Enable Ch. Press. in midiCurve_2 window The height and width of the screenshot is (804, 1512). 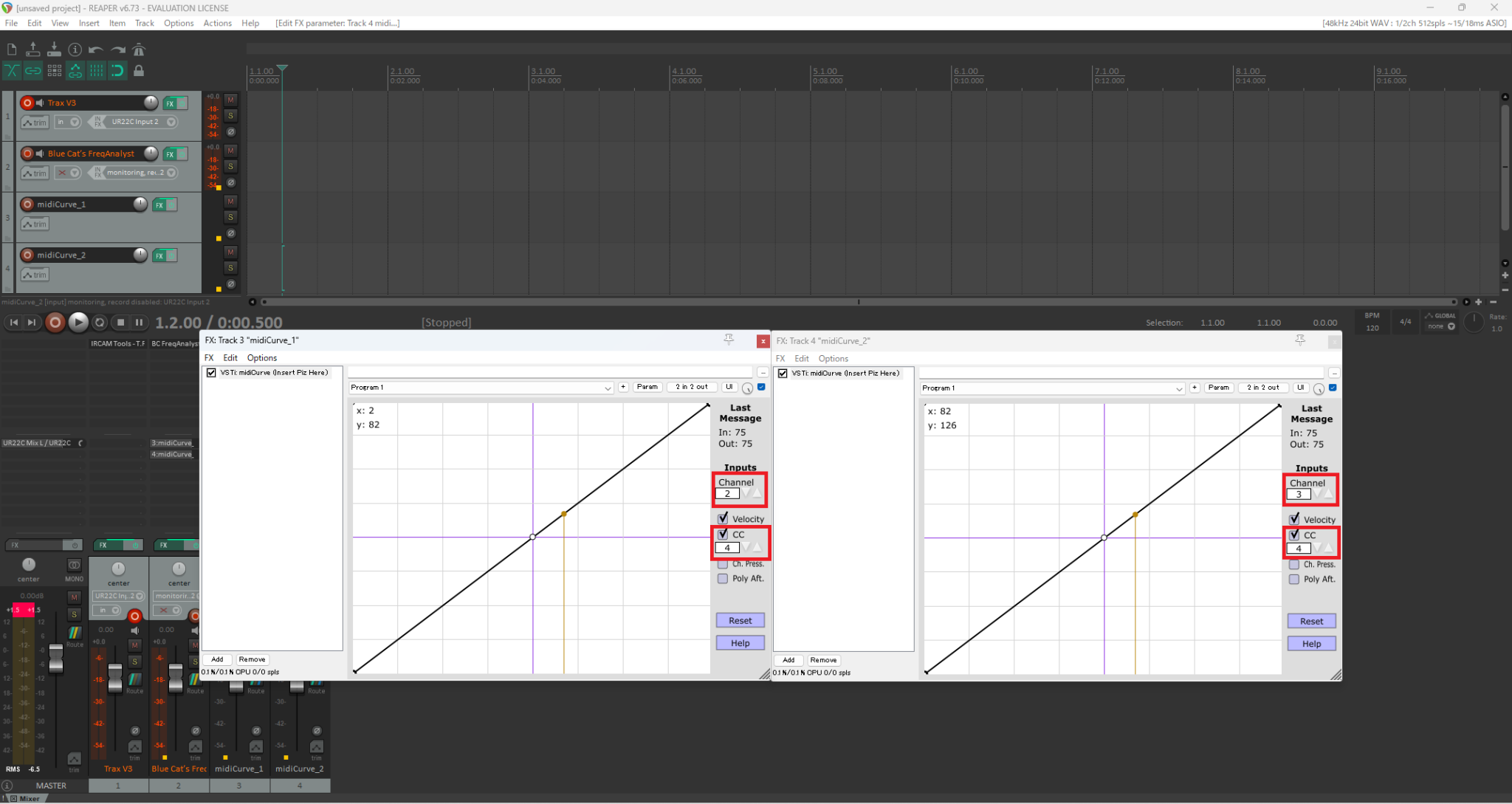point(1294,564)
